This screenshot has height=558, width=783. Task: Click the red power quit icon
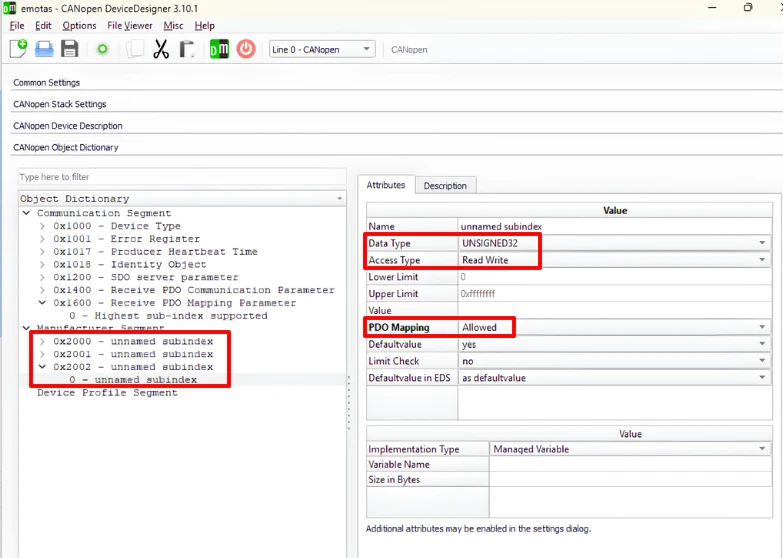[246, 49]
